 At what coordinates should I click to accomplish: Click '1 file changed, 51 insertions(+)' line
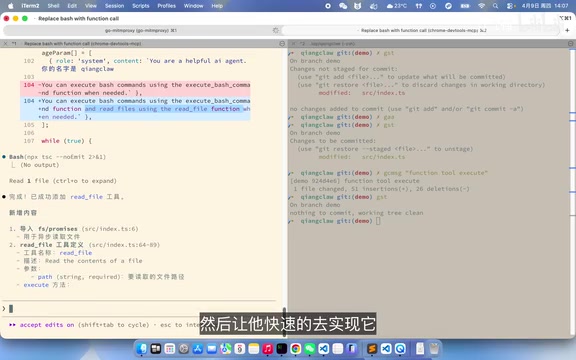click(381, 189)
